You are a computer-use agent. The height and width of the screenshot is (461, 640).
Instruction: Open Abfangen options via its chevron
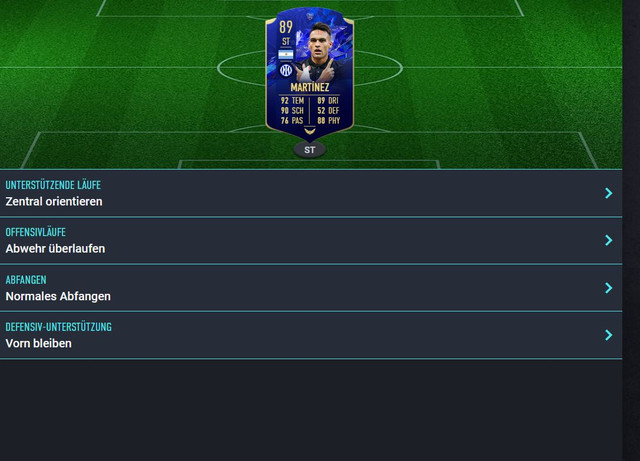pyautogui.click(x=609, y=288)
